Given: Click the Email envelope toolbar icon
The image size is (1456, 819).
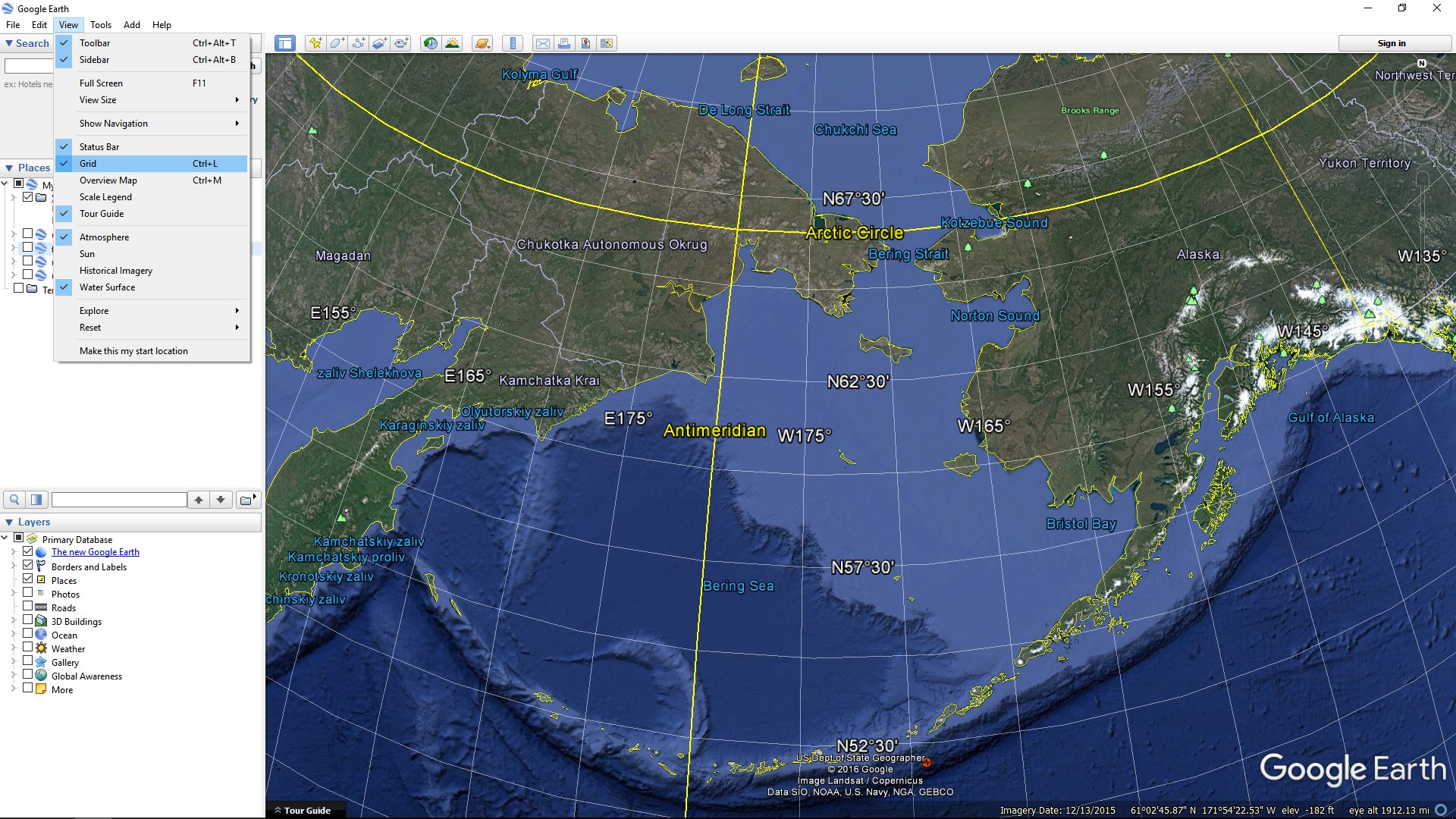Looking at the screenshot, I should coord(543,43).
